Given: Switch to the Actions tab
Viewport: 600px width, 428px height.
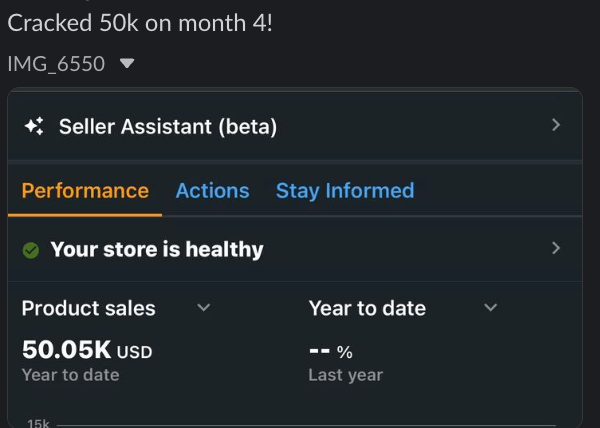Looking at the screenshot, I should pos(212,191).
